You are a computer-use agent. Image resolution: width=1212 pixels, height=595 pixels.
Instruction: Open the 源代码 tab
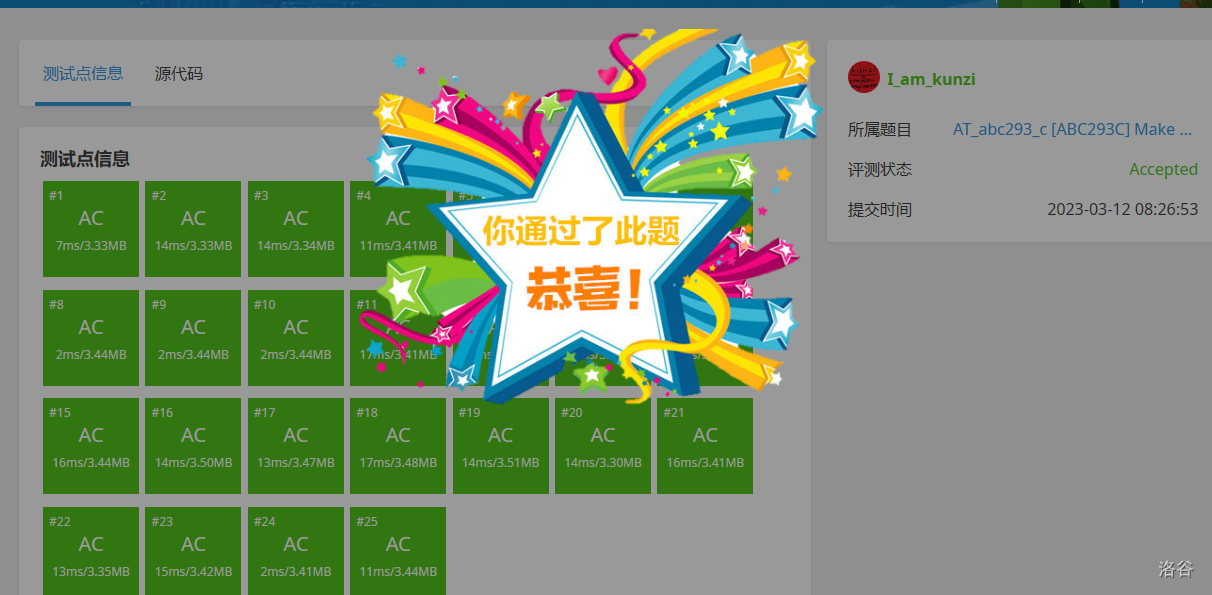tap(179, 74)
